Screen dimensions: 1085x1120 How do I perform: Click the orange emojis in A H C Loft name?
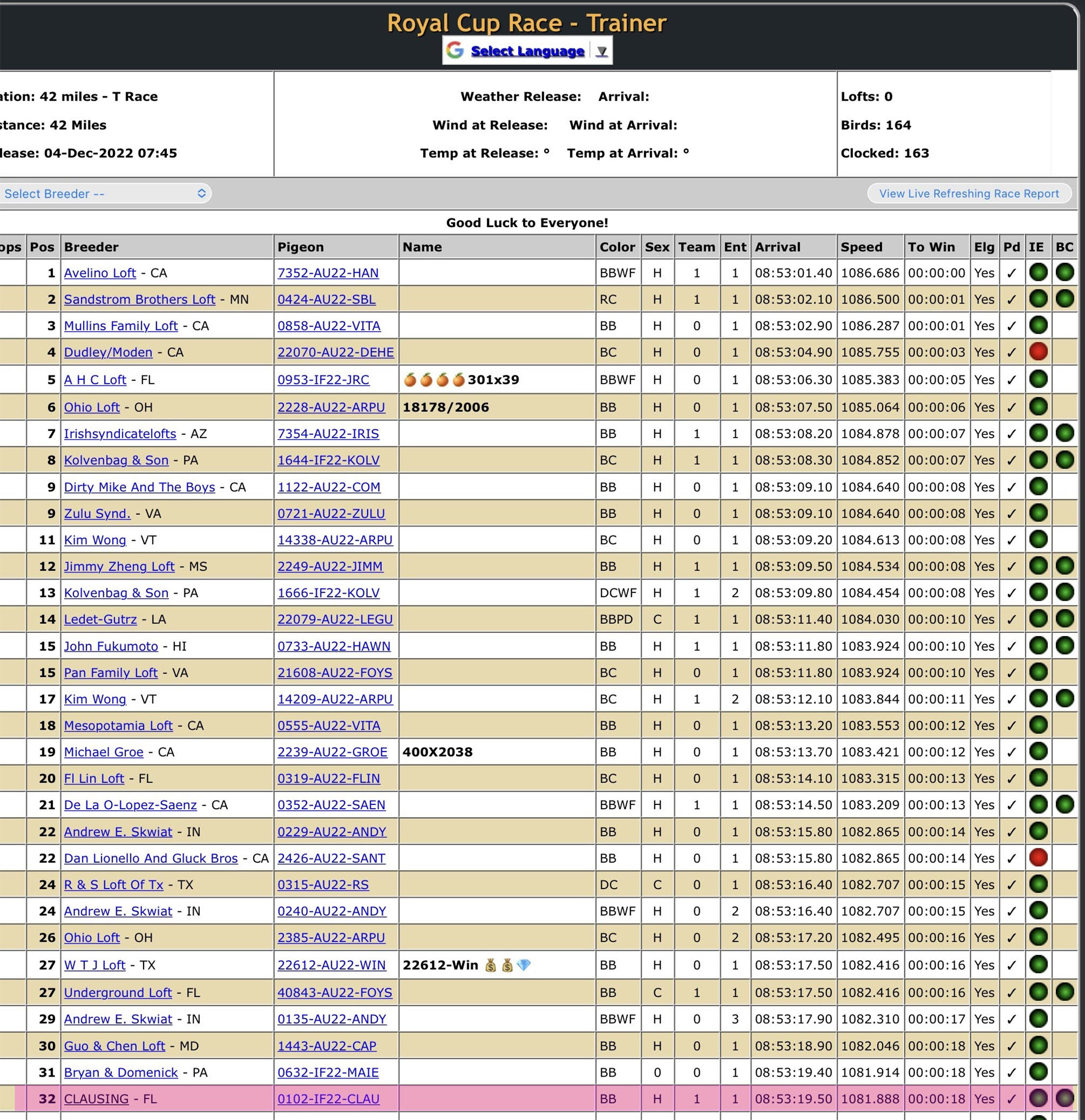[434, 380]
